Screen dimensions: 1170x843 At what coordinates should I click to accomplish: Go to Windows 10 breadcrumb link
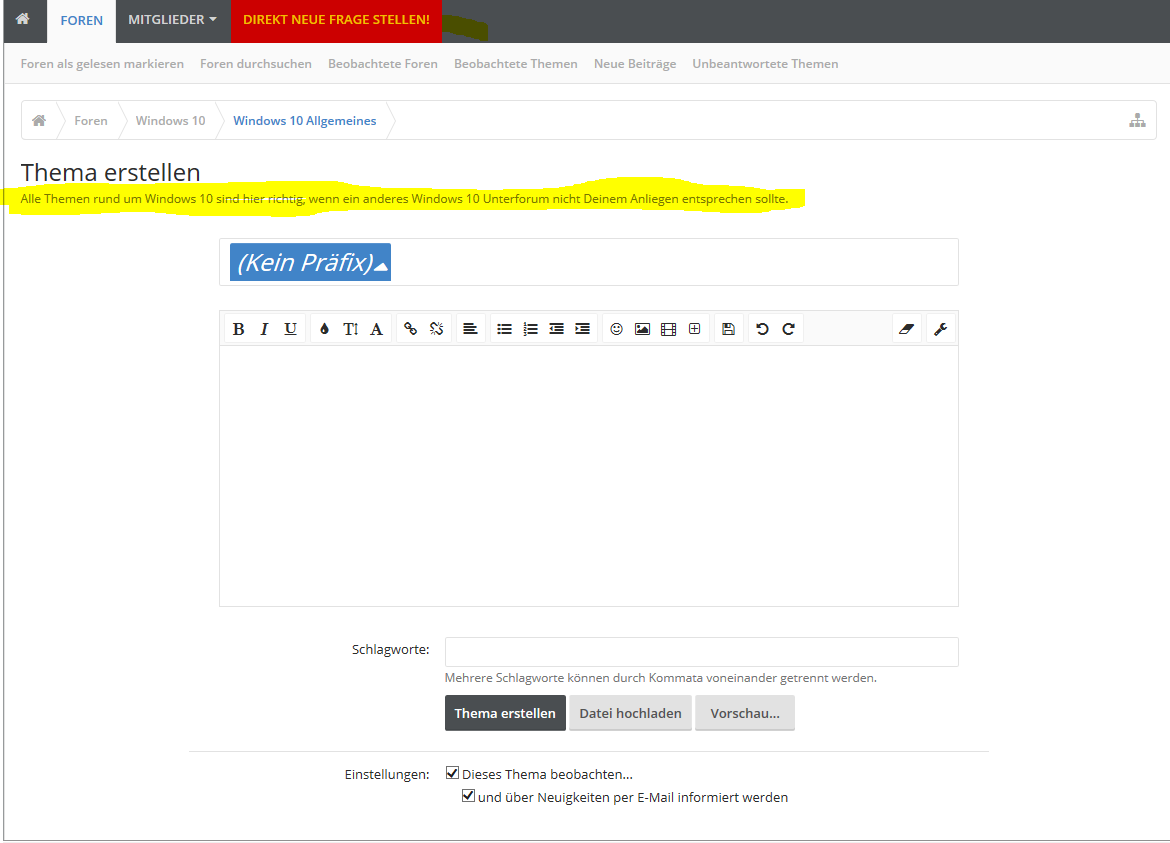coord(170,121)
